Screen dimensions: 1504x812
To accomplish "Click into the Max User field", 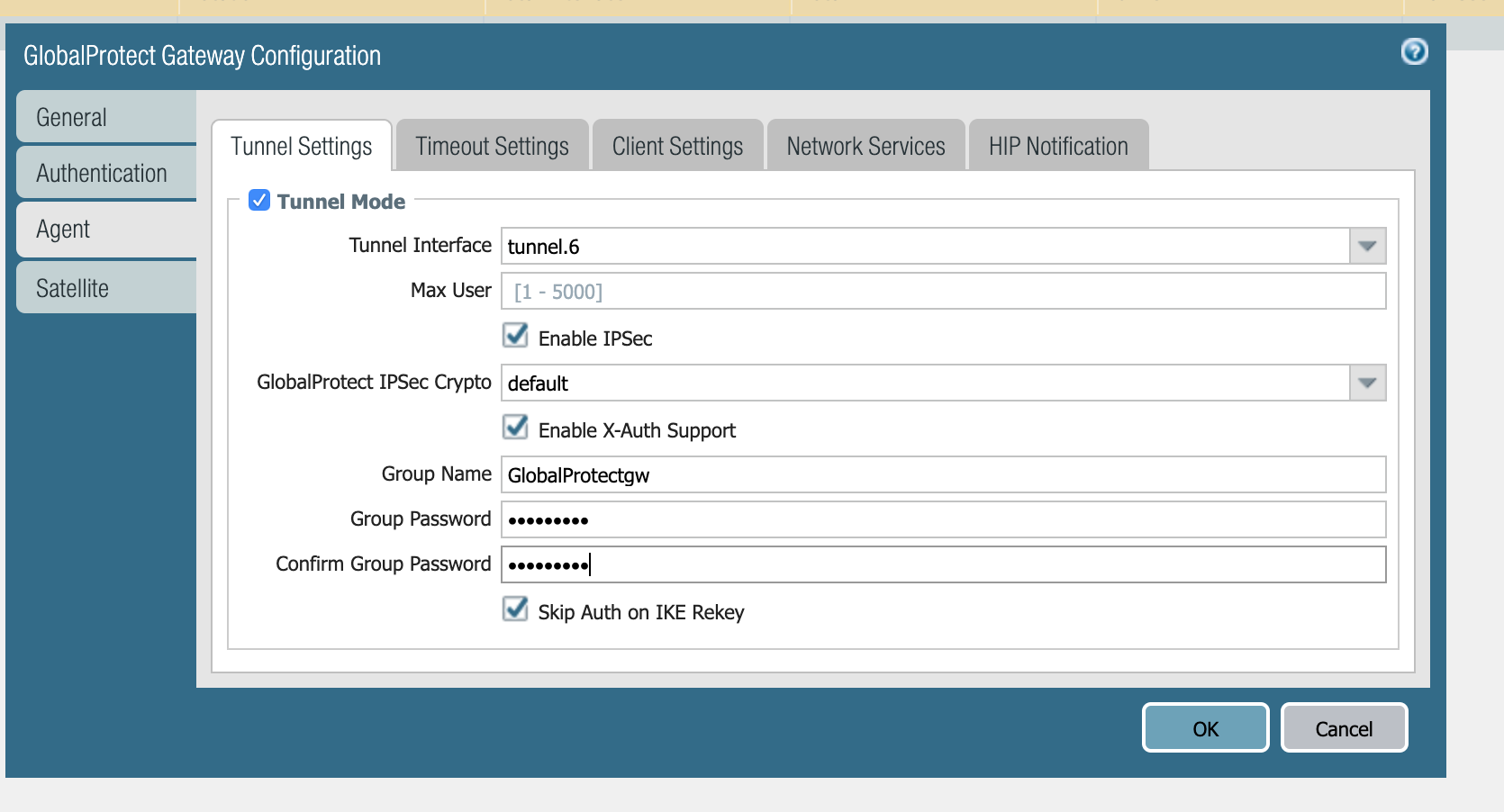I will click(x=942, y=292).
